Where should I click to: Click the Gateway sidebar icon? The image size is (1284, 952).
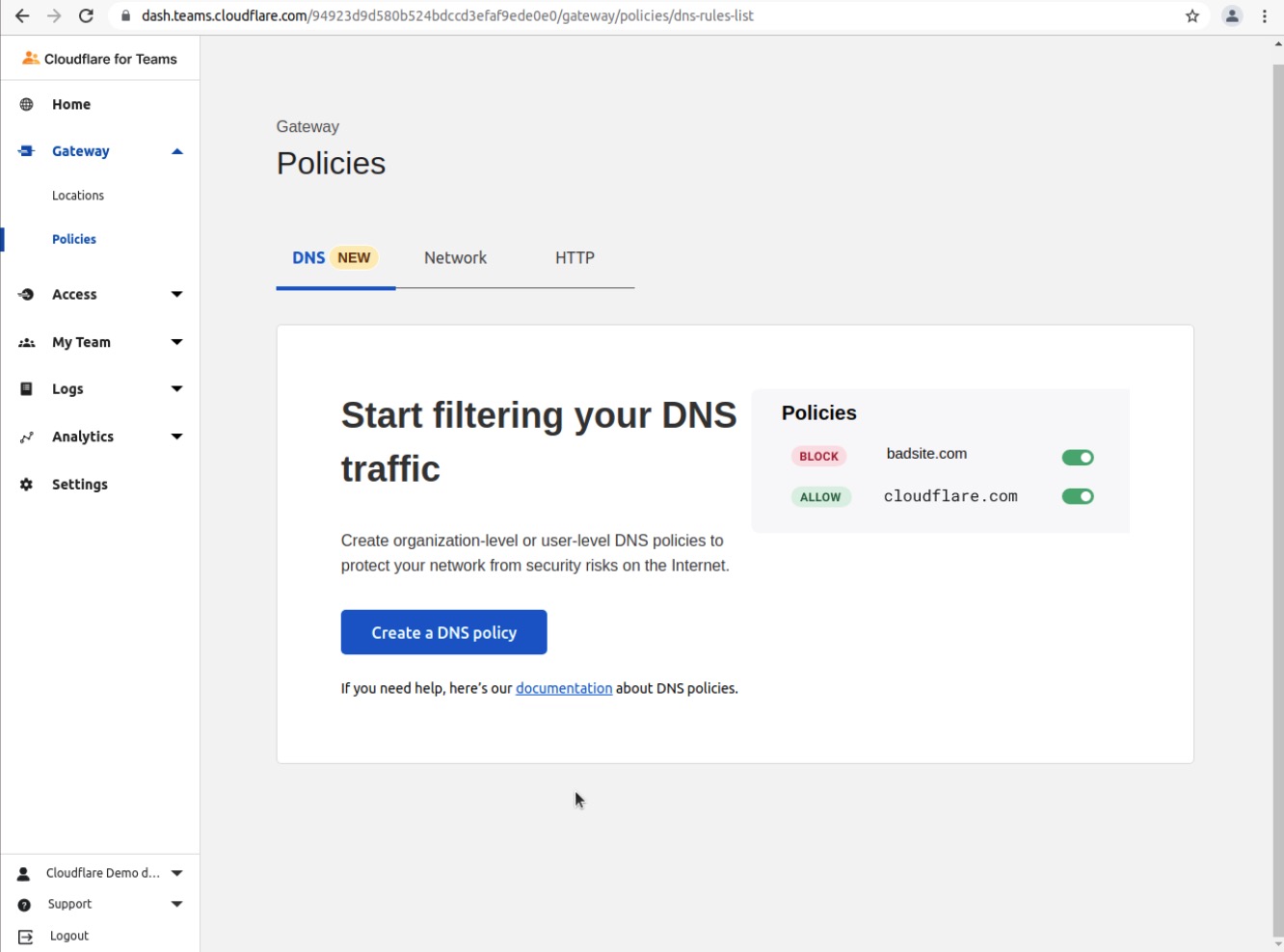(27, 151)
